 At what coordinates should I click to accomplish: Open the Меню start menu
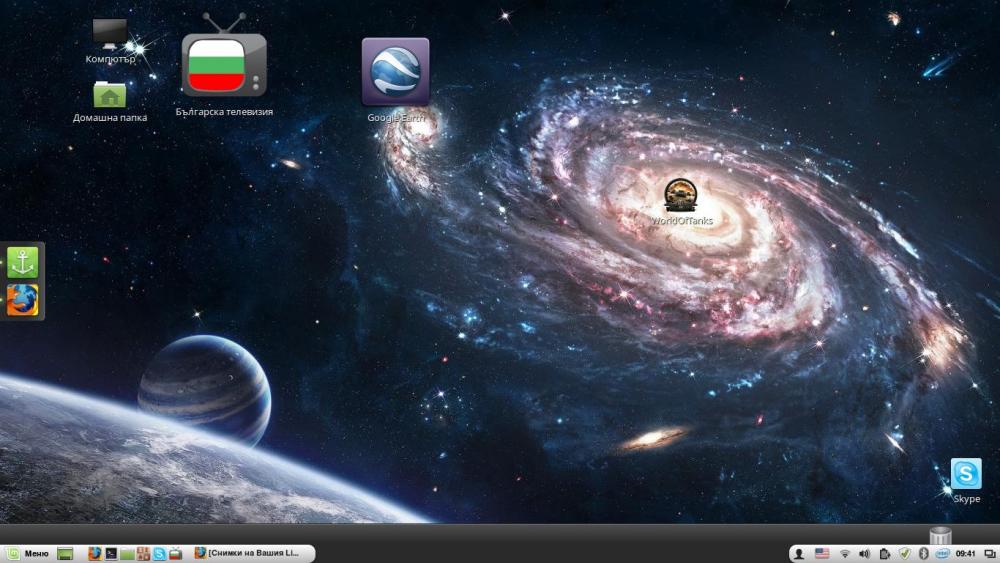(x=28, y=553)
